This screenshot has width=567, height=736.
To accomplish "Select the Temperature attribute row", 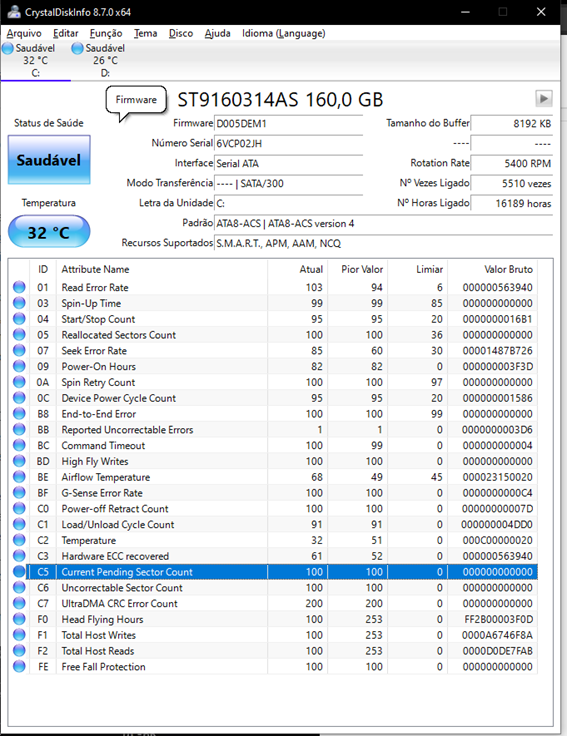I will click(x=273, y=540).
